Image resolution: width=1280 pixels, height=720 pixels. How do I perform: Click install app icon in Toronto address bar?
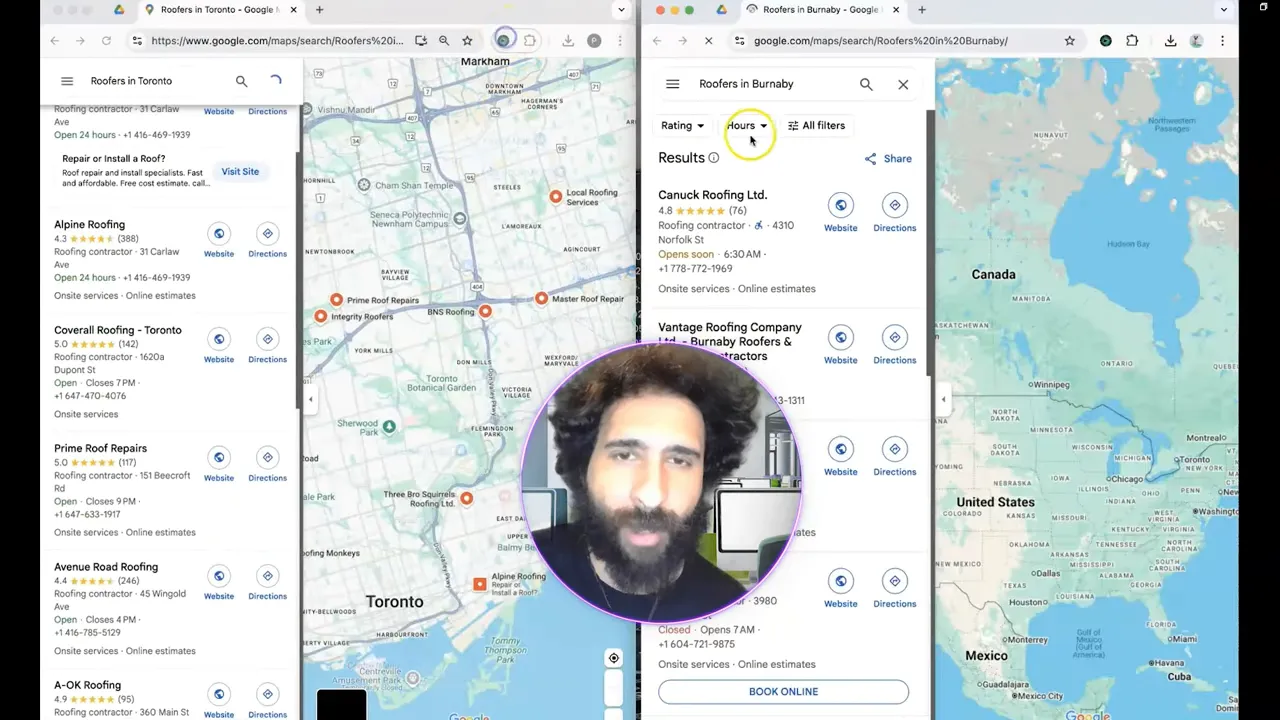click(421, 41)
